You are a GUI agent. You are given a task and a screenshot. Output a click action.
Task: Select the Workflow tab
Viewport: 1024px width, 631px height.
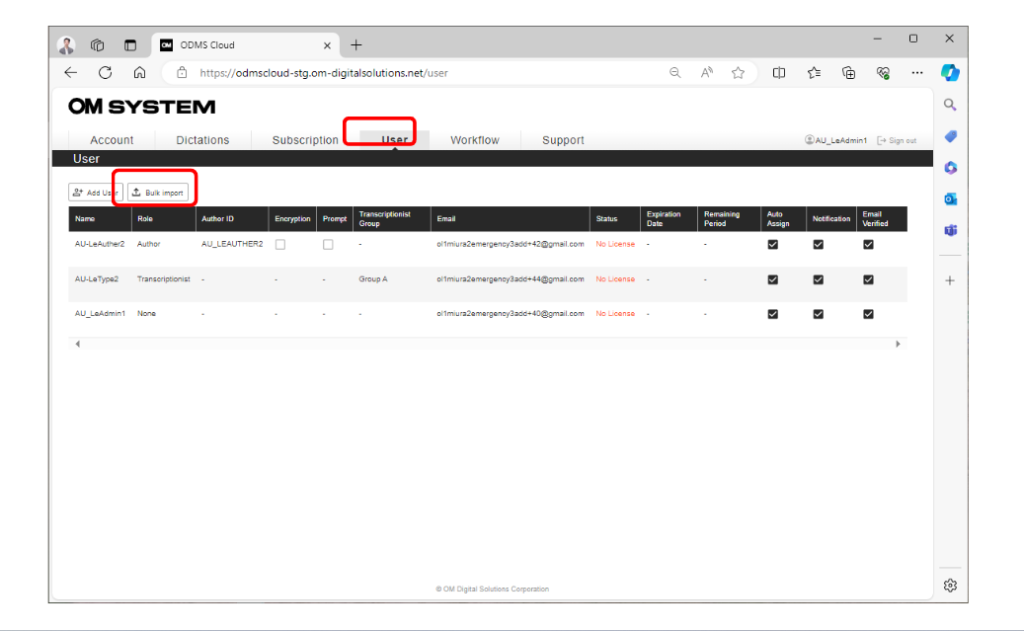(475, 140)
